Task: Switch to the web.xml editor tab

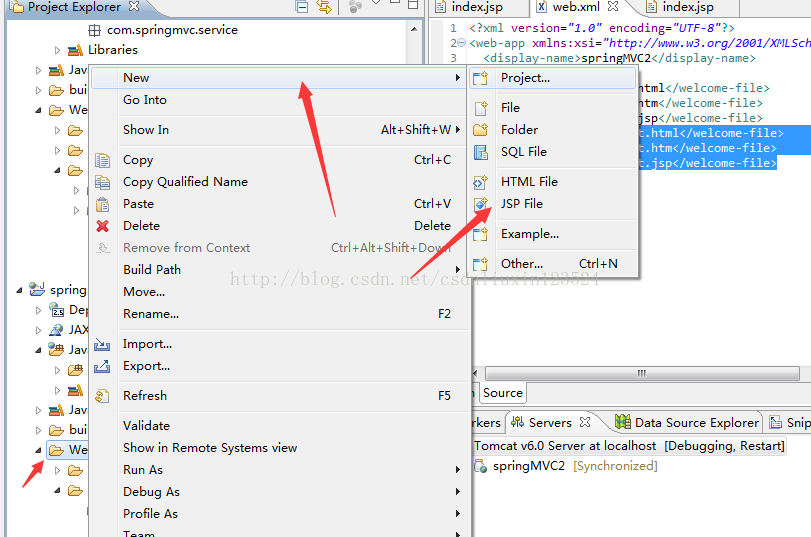Action: click(576, 7)
